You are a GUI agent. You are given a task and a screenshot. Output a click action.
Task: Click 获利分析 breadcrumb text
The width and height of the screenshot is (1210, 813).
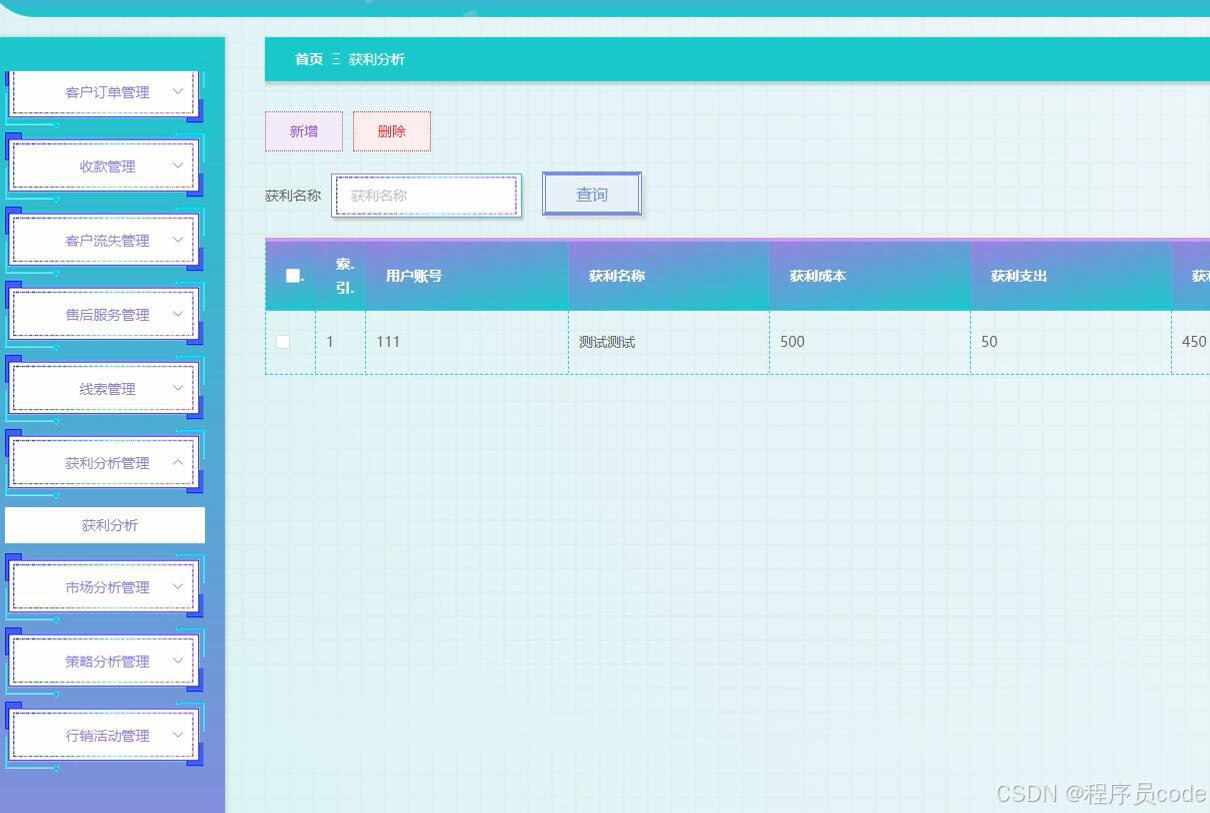pyautogui.click(x=377, y=59)
